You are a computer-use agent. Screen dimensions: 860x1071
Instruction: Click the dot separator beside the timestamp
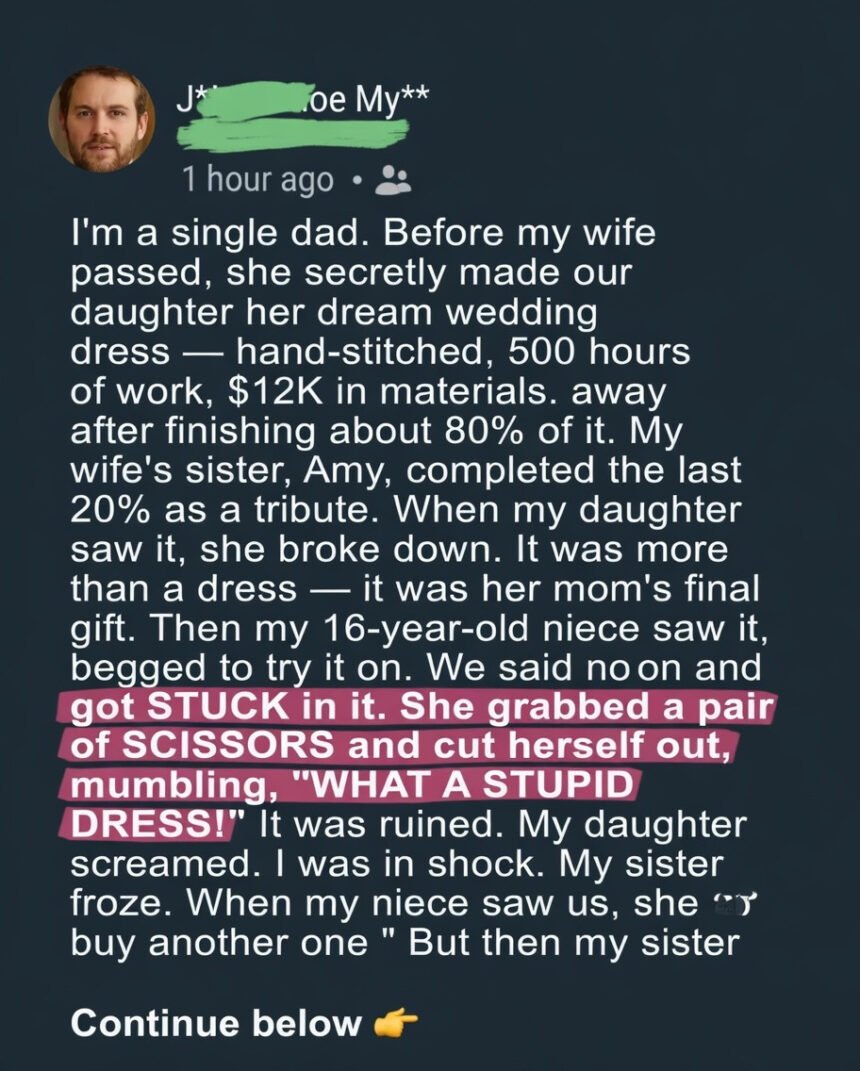pos(356,181)
